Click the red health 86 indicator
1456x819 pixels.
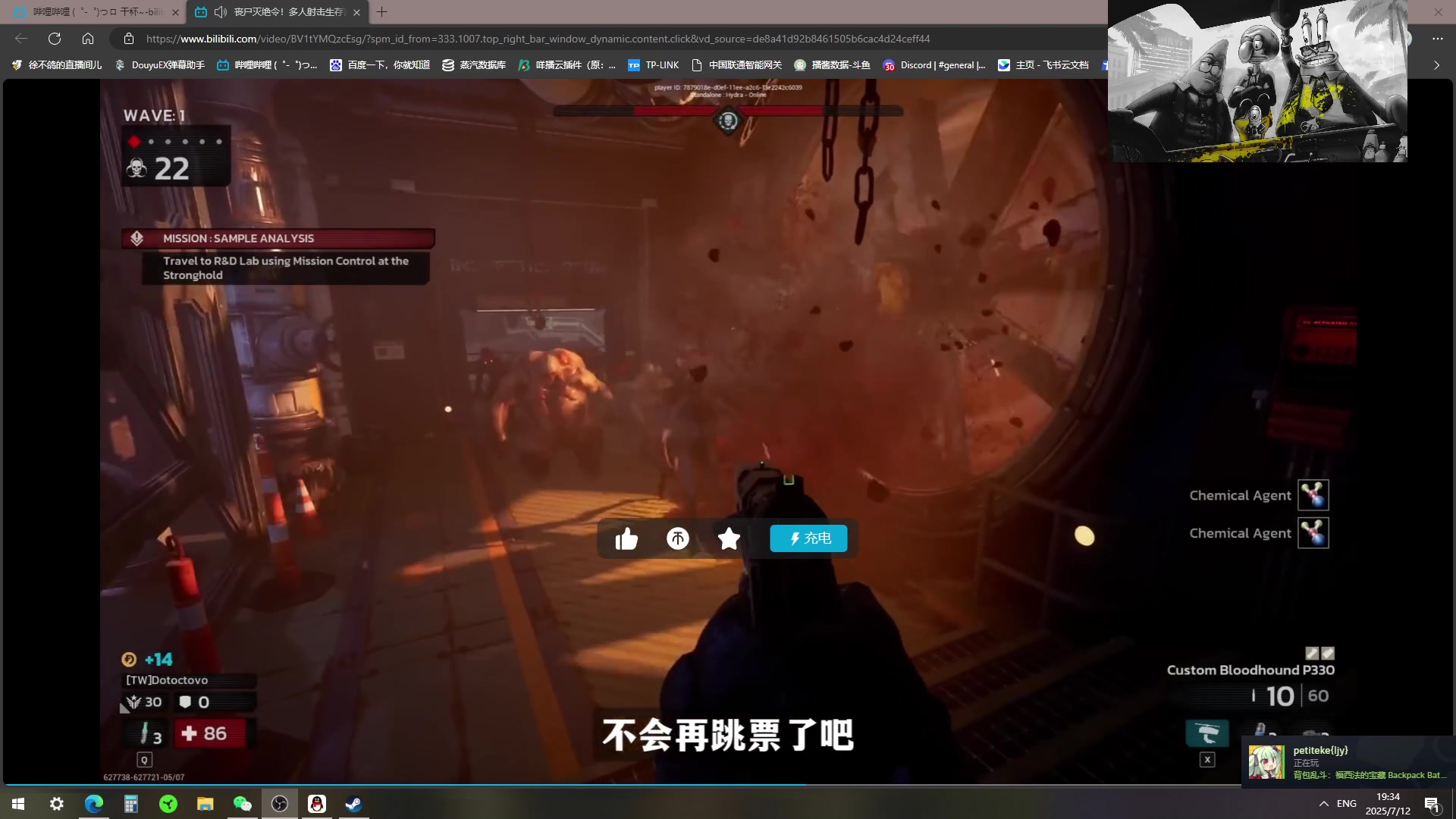[x=210, y=733]
